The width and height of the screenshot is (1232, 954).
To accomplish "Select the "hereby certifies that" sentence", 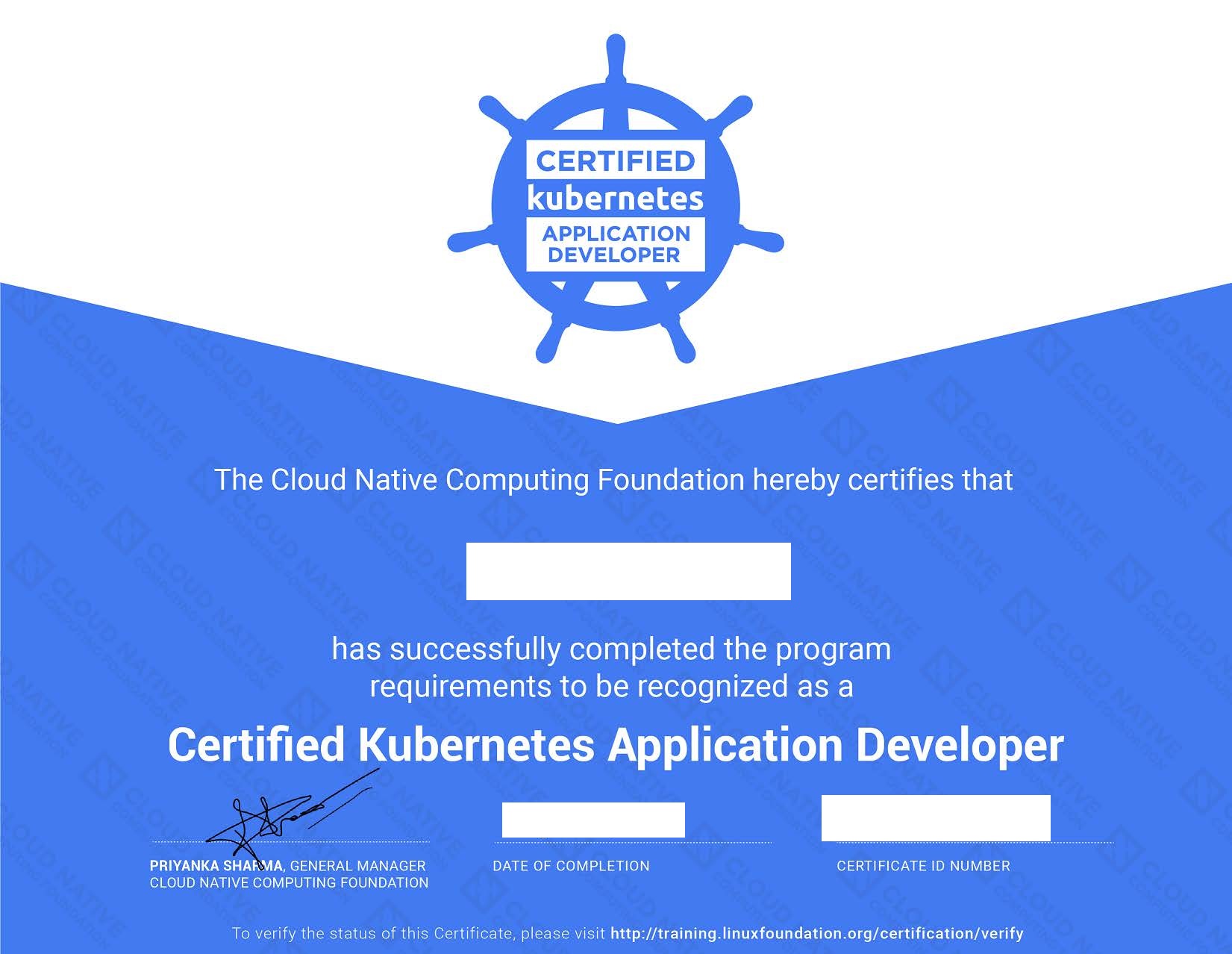I will pyautogui.click(x=613, y=479).
